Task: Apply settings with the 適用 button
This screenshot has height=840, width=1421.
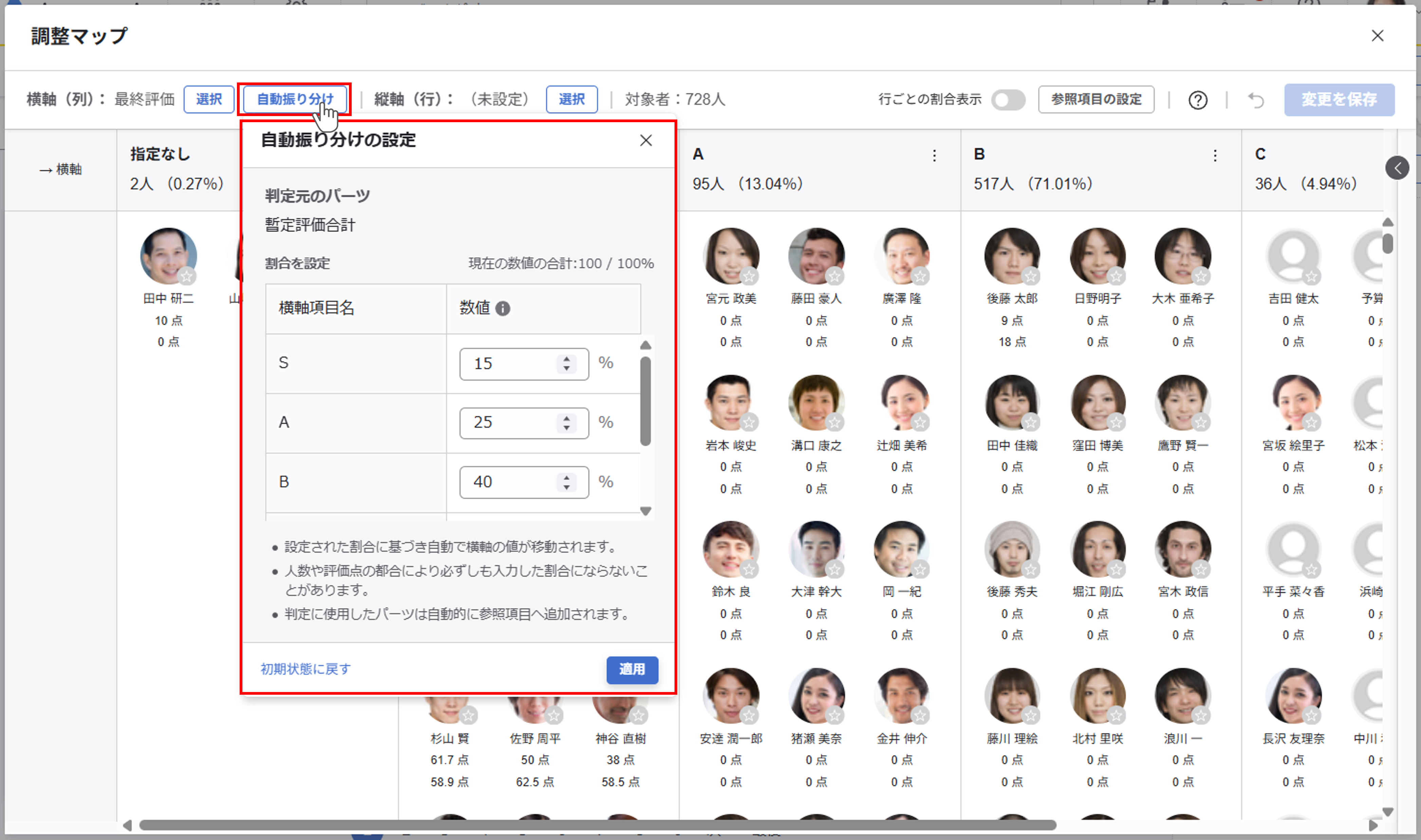Action: pos(632,670)
